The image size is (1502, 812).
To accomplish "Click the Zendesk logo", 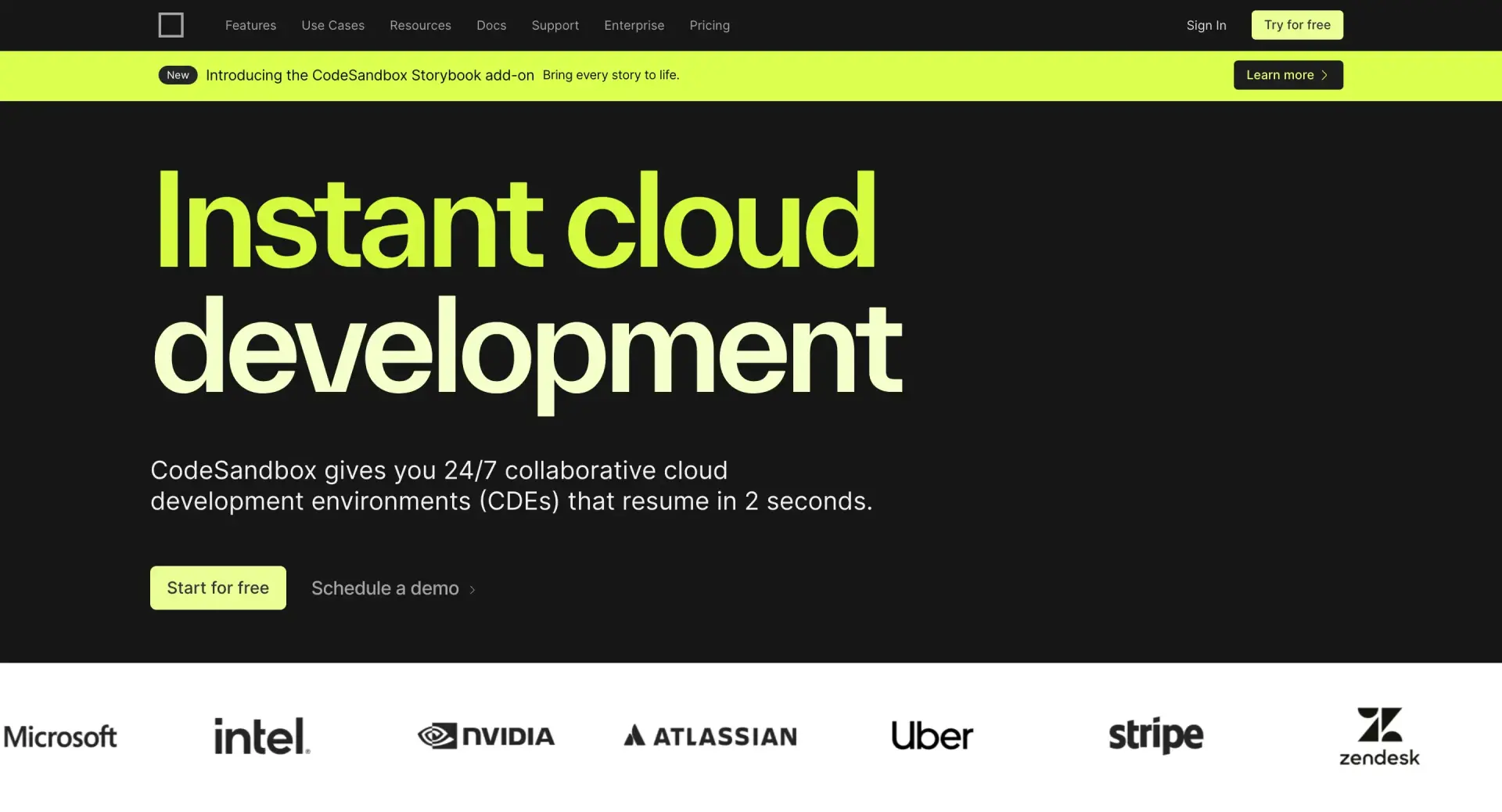I will click(x=1379, y=736).
